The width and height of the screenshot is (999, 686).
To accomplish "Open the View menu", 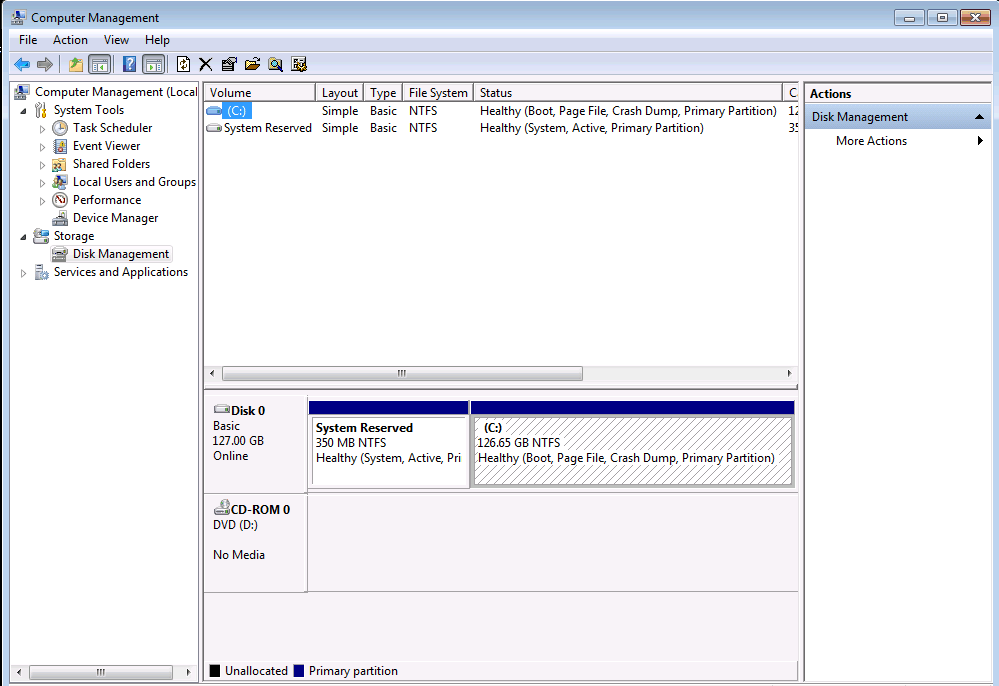I will pos(117,39).
